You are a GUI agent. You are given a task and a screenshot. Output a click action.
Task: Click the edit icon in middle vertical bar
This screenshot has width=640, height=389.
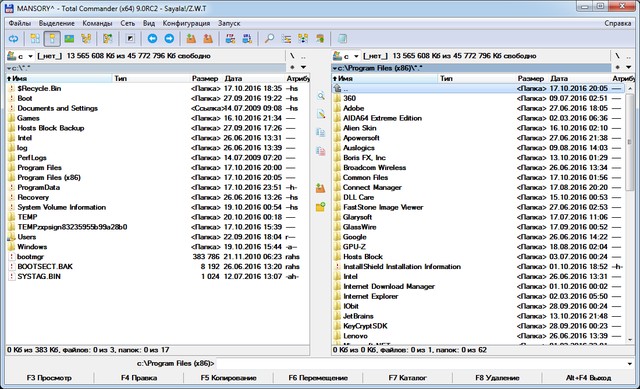pos(321,114)
